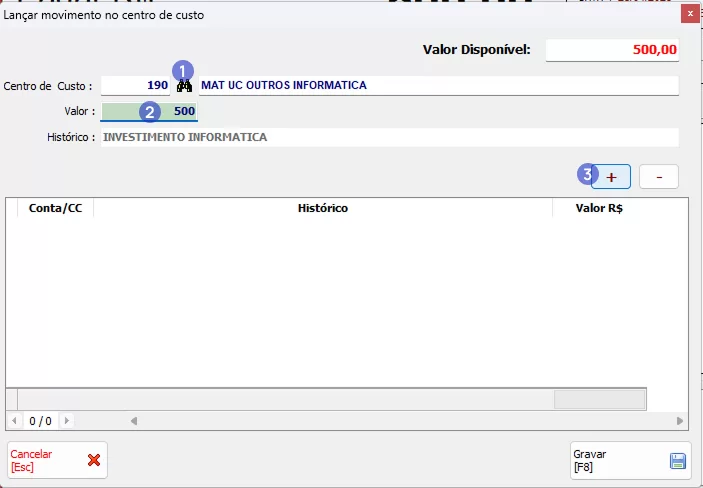The width and height of the screenshot is (703, 488).
Task: Click the Conta/CC column header
Action: [55, 208]
